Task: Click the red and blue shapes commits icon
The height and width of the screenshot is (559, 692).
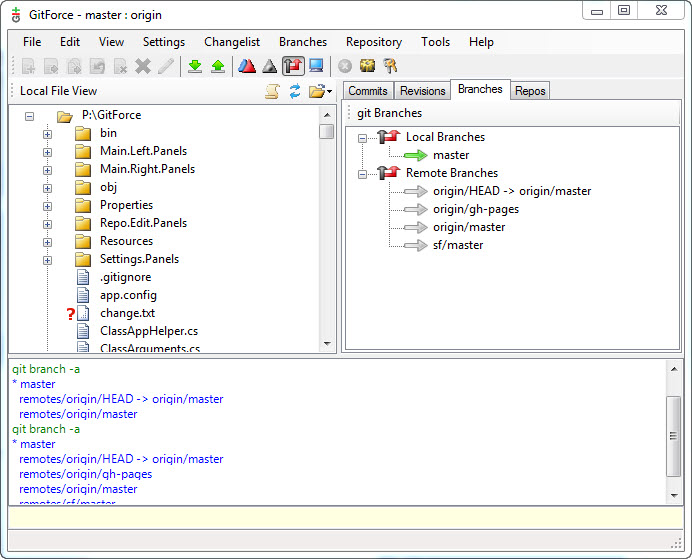Action: (x=247, y=66)
